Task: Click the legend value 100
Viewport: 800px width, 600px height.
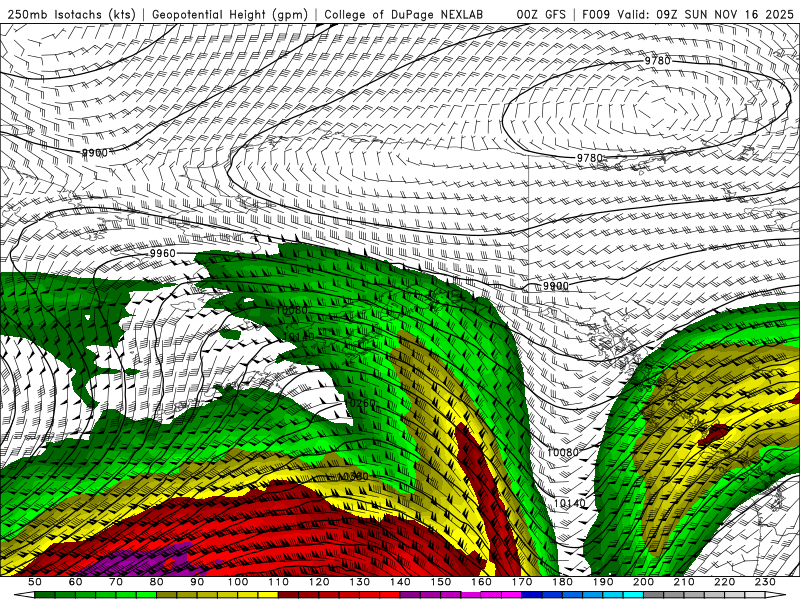Action: point(238,582)
